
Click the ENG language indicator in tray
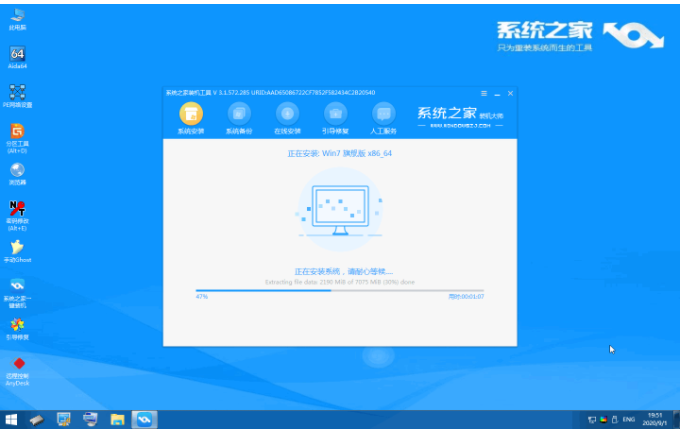[625, 420]
